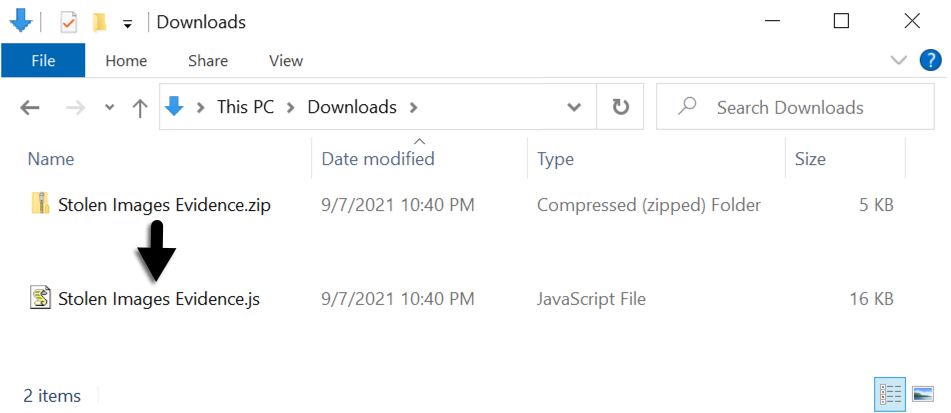The width and height of the screenshot is (951, 413).
Task: Open recent locations dropdown arrow
Action: click(109, 108)
